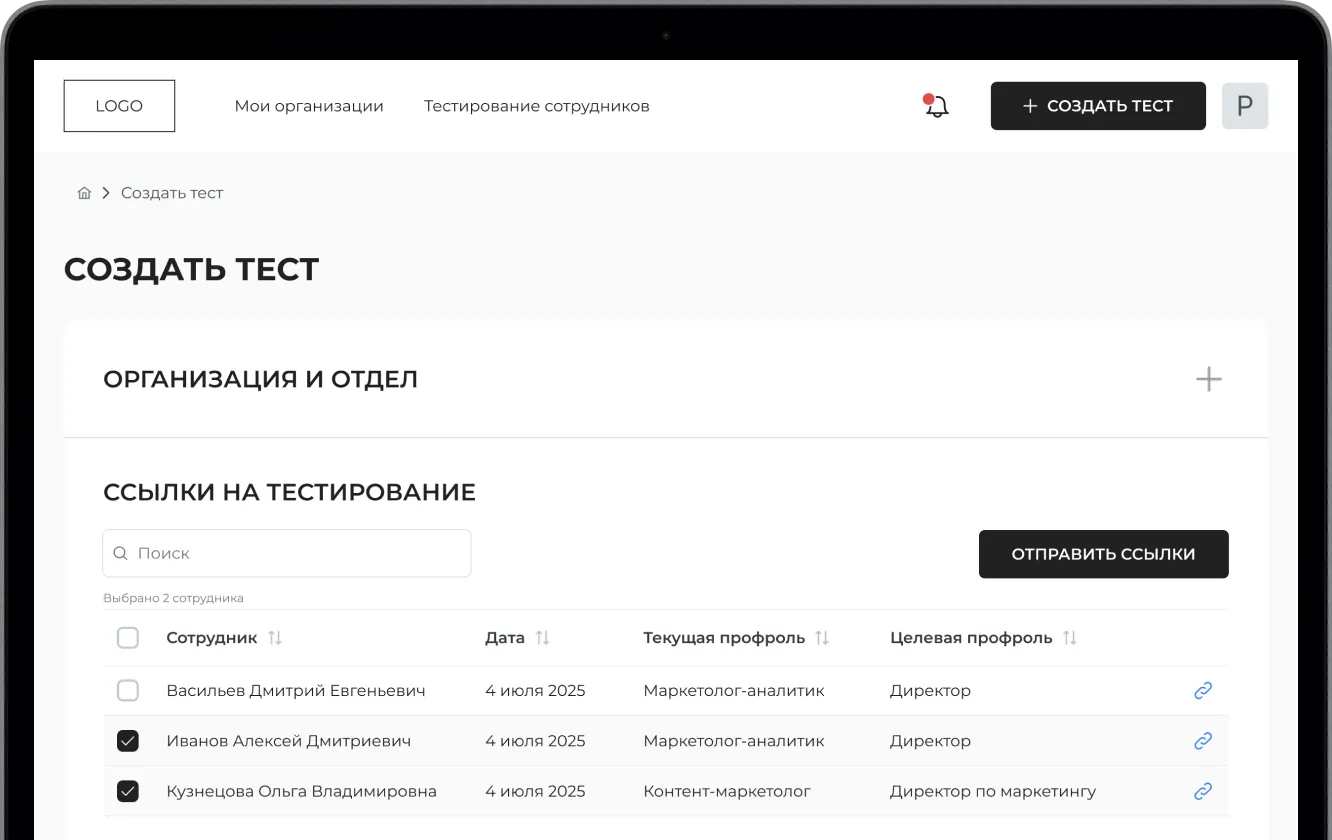1332x840 pixels.
Task: Uncheck the box for Кузнецова Ольга Владимировна
Action: 128,791
